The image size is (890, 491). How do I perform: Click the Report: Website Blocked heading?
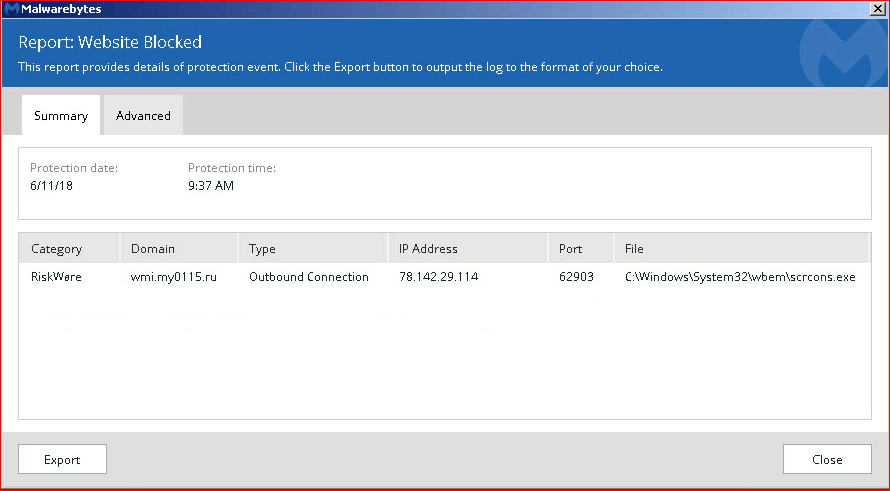110,42
